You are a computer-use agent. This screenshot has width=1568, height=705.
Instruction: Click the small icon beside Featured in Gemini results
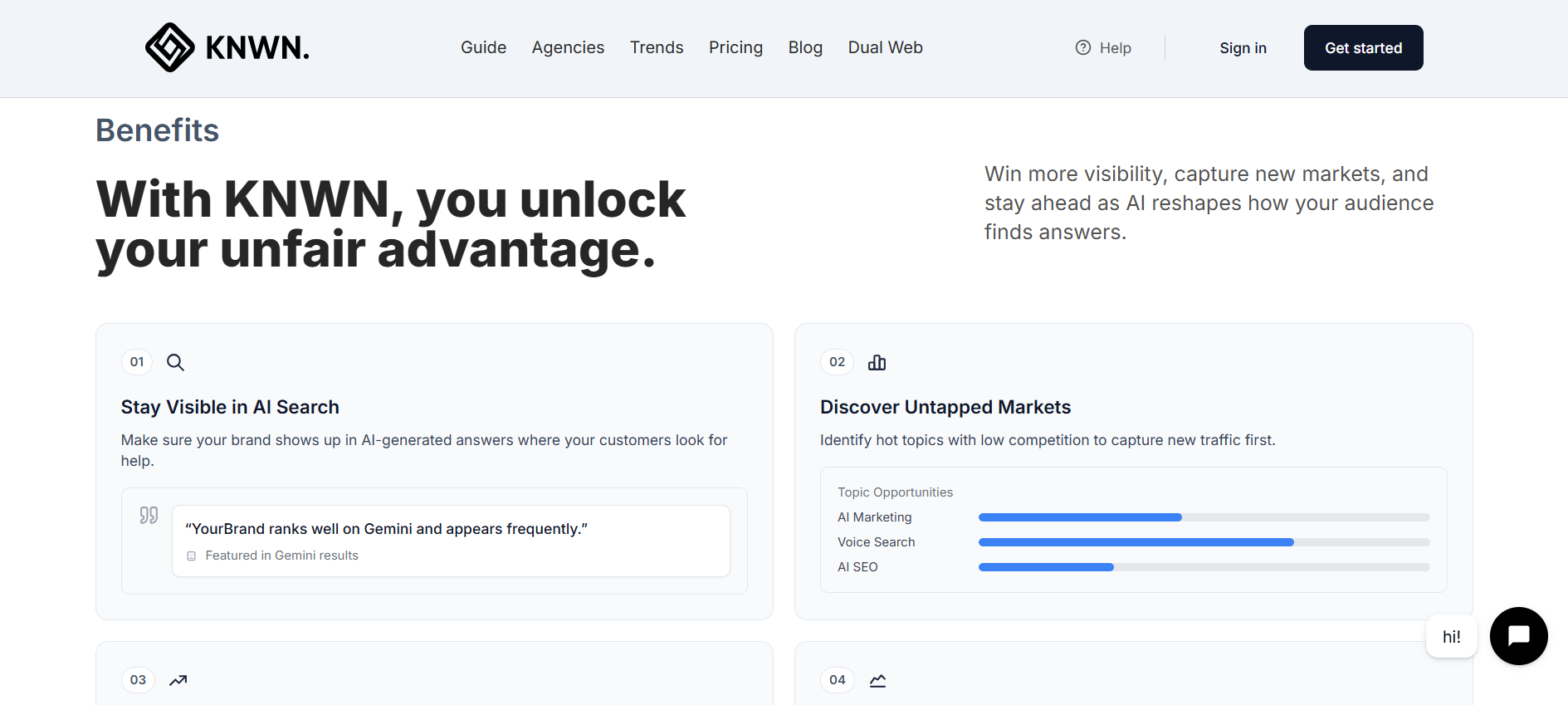click(x=192, y=556)
